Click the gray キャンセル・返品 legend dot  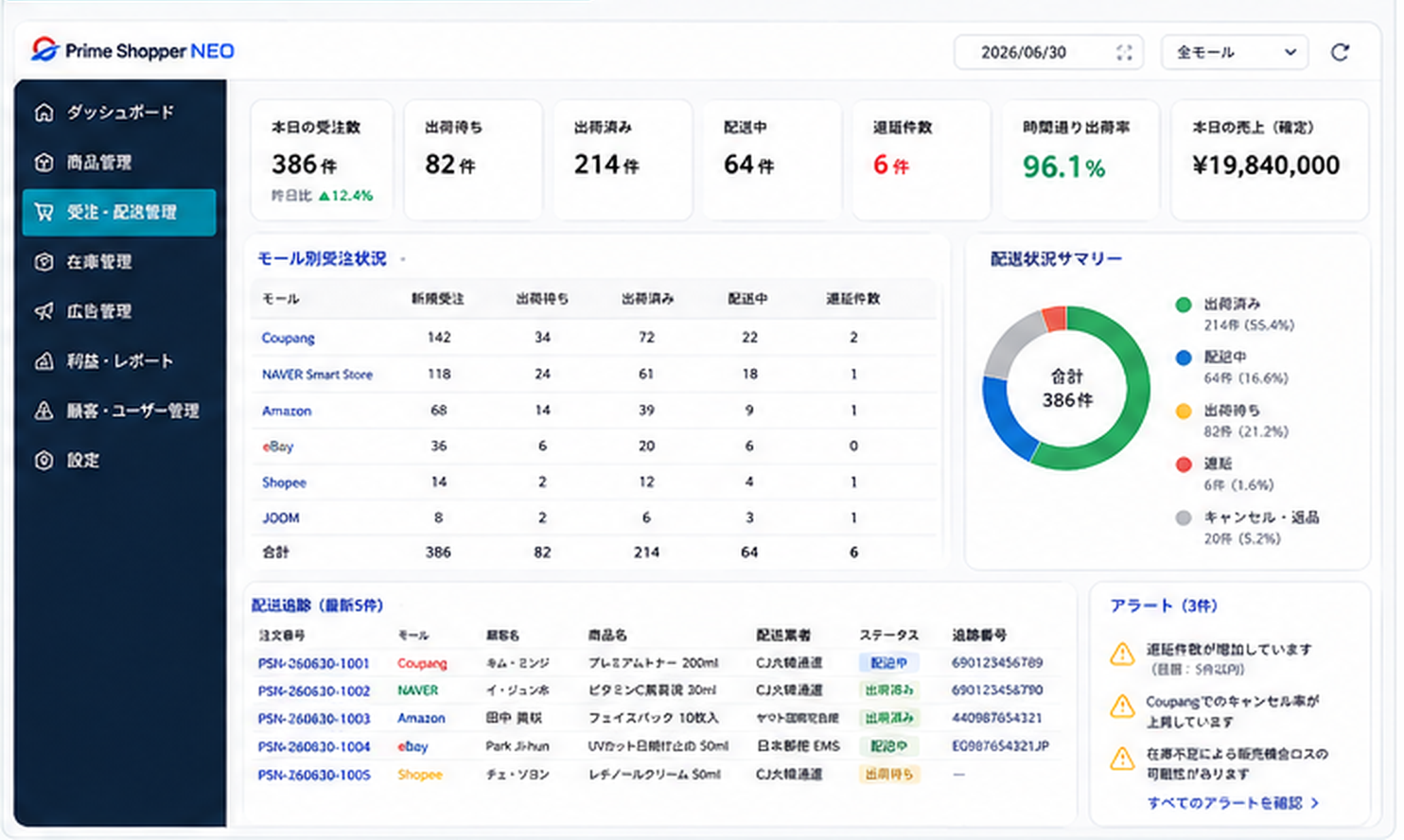[x=1183, y=518]
